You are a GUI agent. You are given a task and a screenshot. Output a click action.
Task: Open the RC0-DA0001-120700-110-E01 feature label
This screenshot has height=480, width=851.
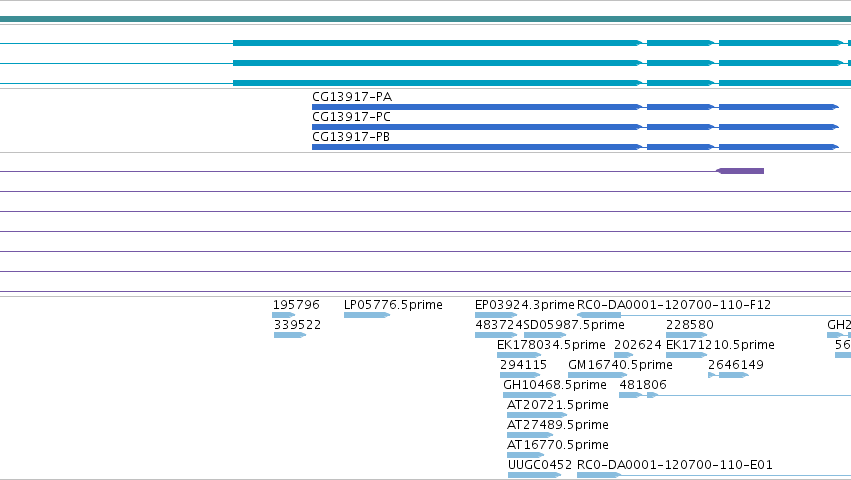[675, 465]
